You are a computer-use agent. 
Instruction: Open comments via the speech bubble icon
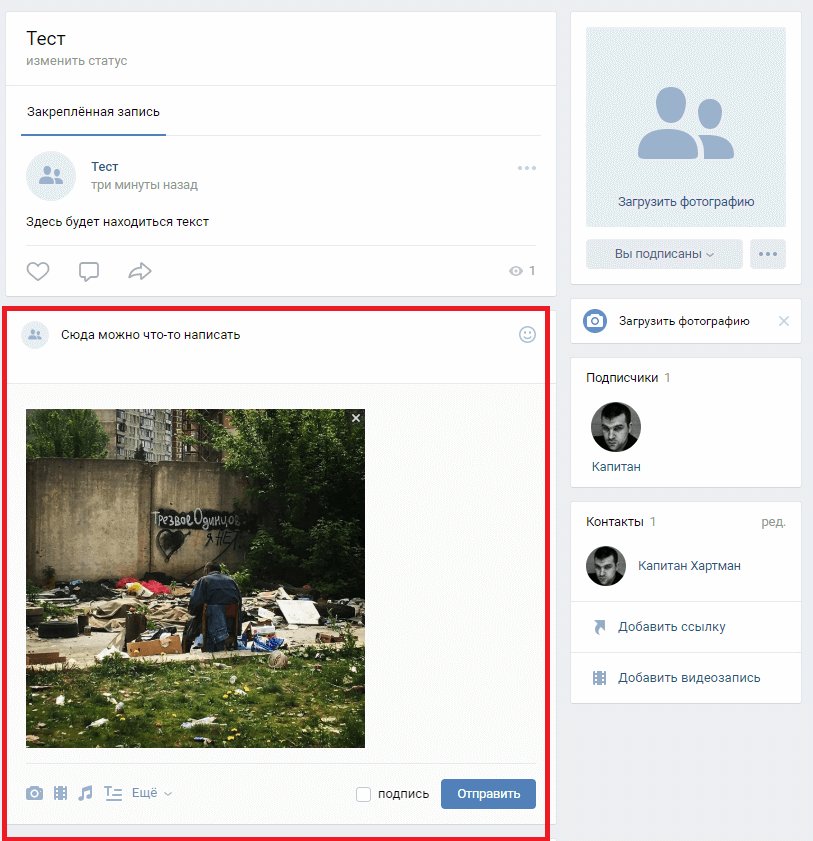(x=89, y=271)
